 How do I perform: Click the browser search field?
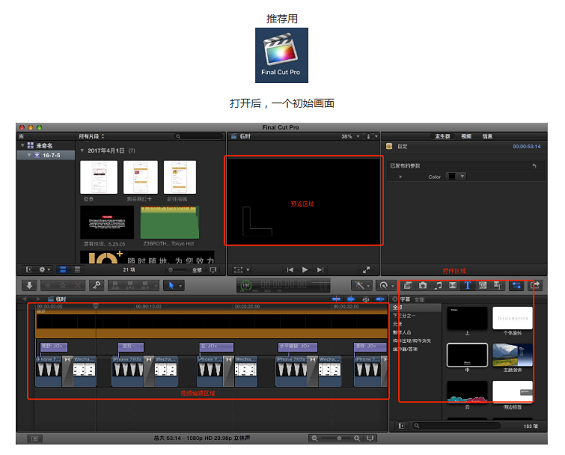[x=199, y=136]
